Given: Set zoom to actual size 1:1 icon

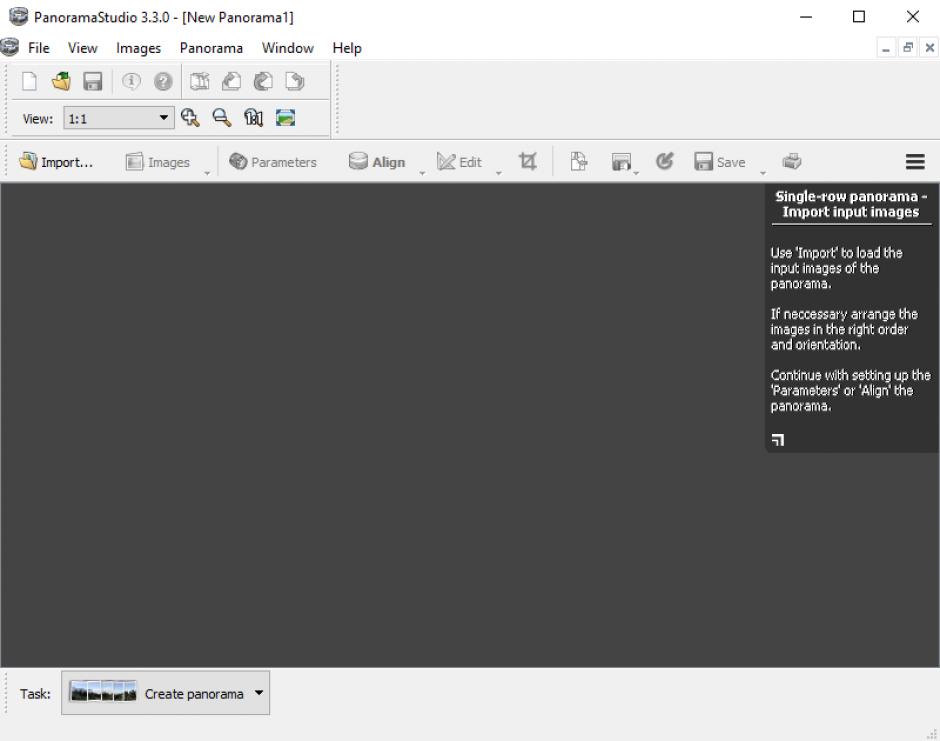Looking at the screenshot, I should tap(252, 118).
